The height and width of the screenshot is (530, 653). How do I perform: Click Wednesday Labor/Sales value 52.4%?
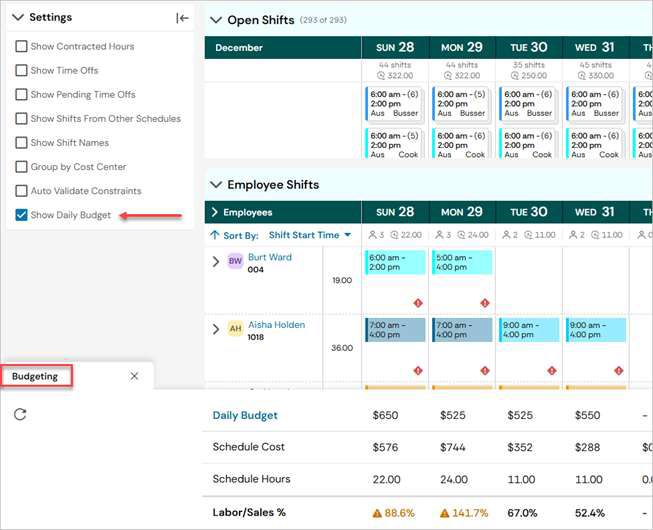(590, 513)
